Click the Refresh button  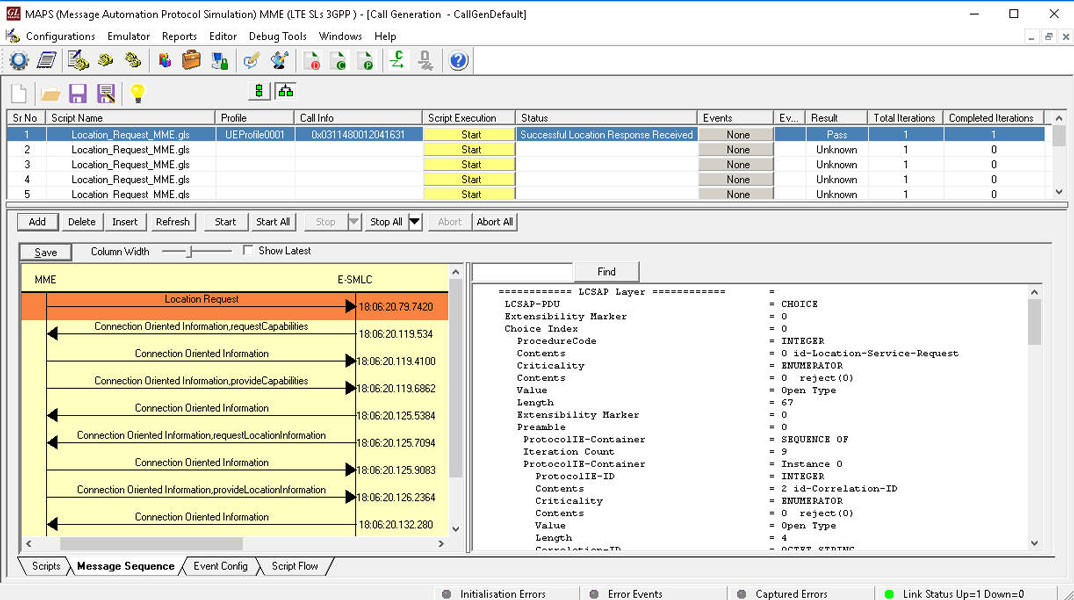[x=173, y=222]
